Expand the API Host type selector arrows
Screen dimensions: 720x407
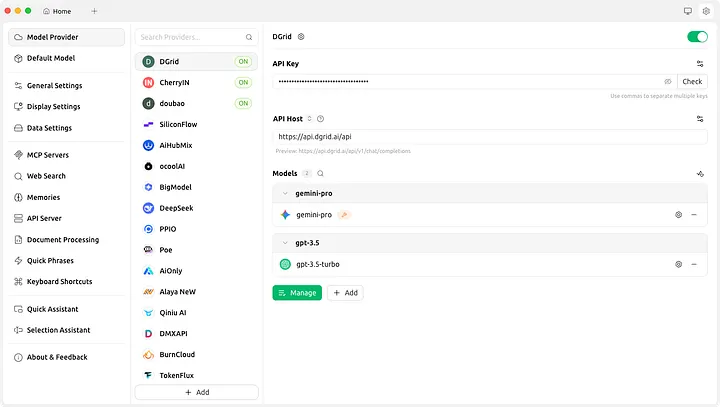[309, 119]
